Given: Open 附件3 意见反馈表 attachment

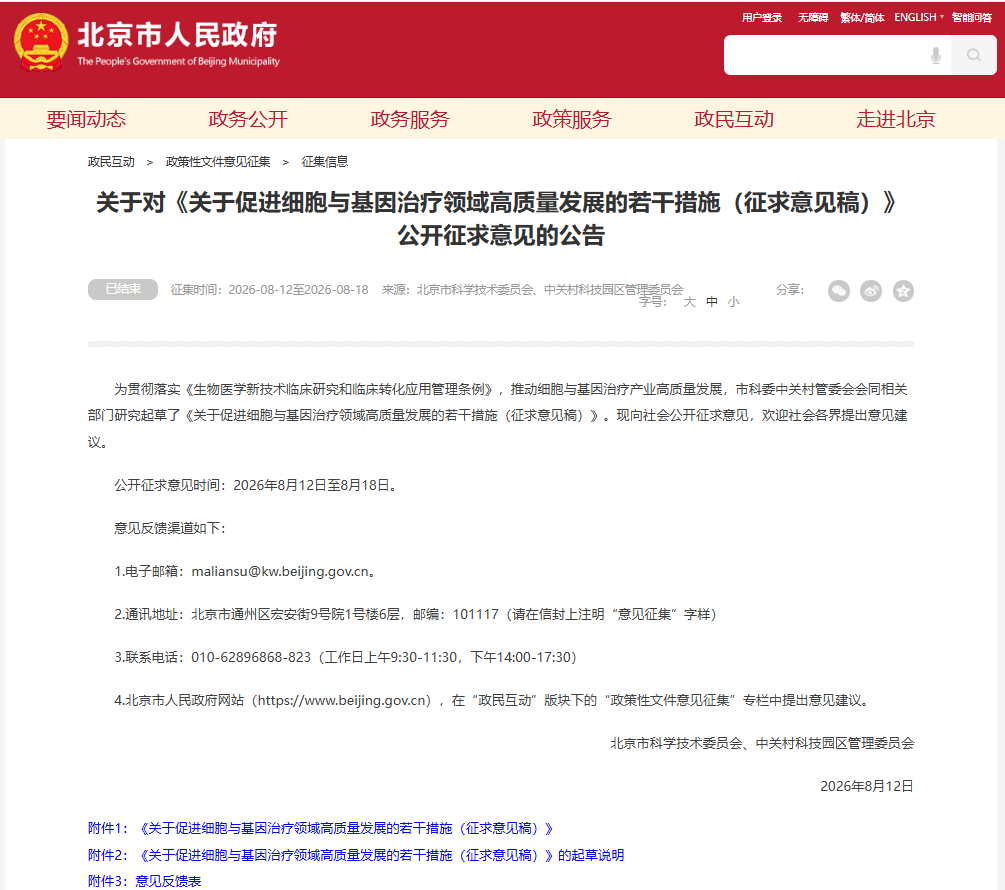Looking at the screenshot, I should point(144,881).
